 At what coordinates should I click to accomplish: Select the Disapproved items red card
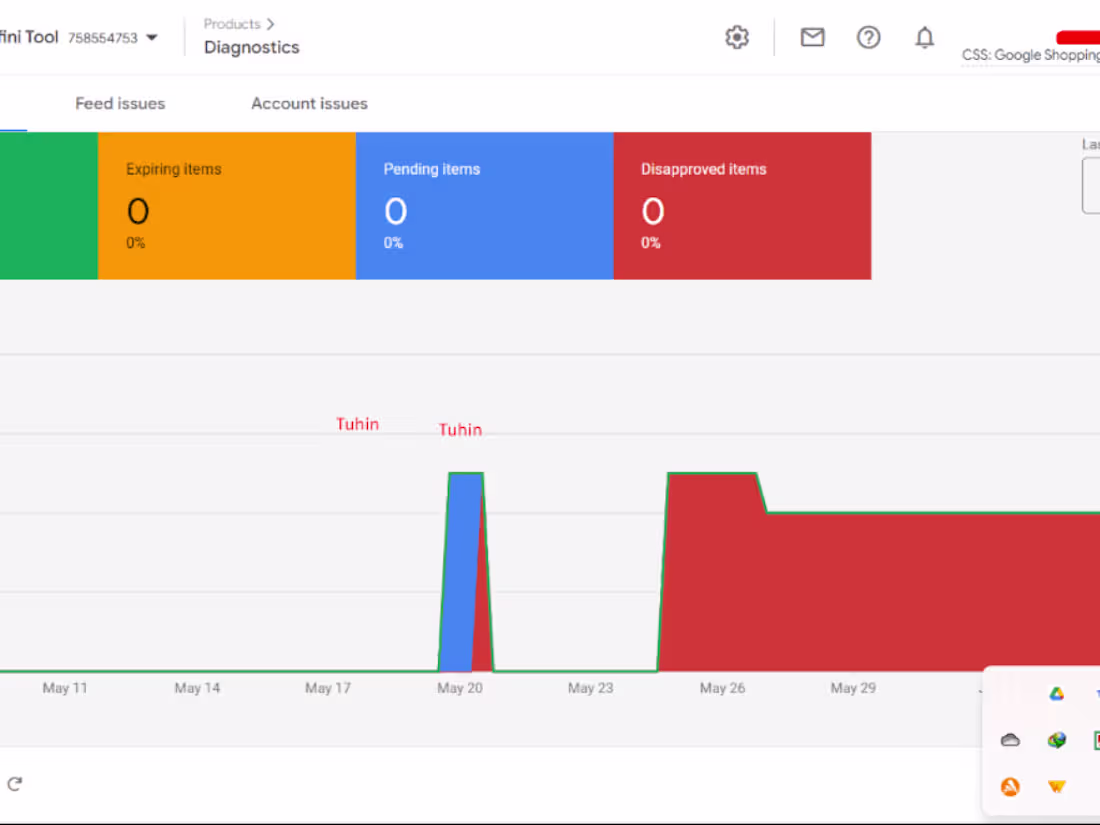742,206
